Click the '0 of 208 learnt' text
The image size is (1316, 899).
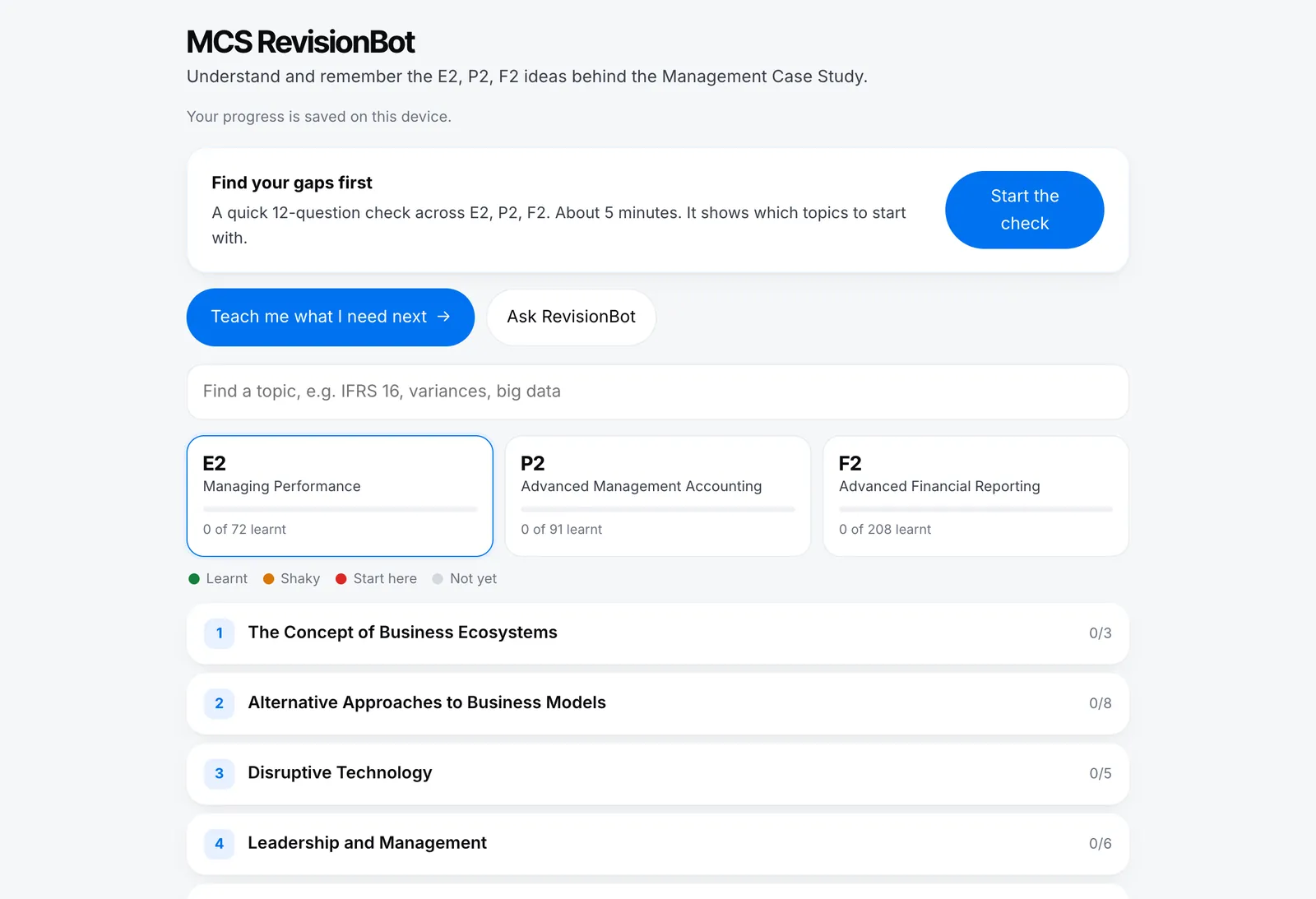(885, 530)
